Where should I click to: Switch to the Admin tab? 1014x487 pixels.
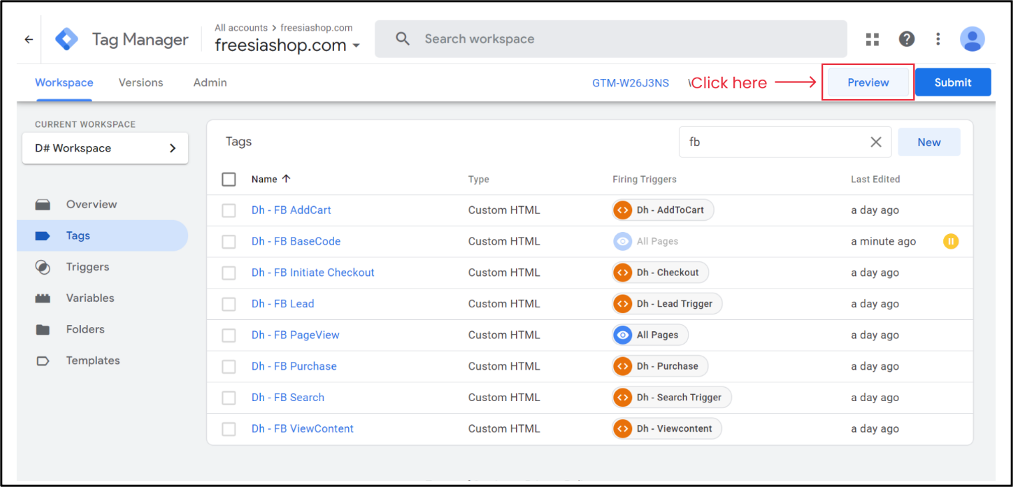coord(210,83)
